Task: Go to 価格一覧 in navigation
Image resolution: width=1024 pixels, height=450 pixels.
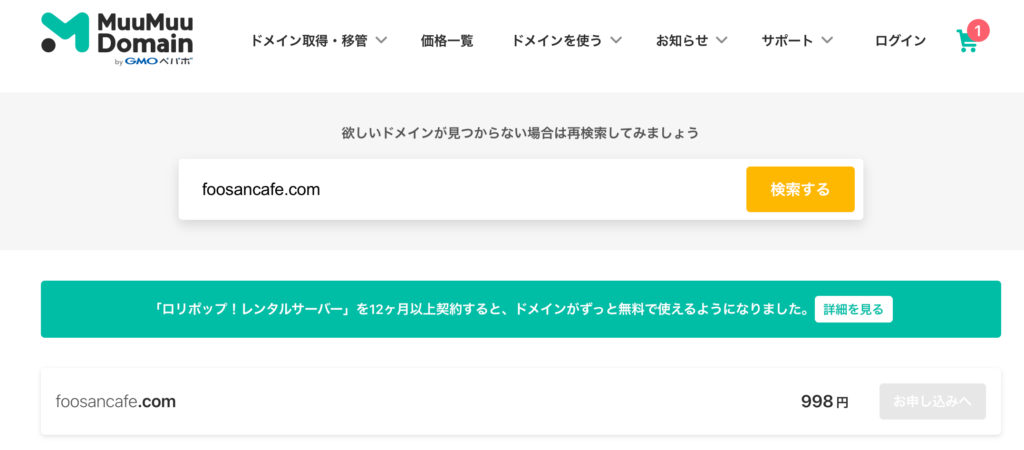Action: 447,41
